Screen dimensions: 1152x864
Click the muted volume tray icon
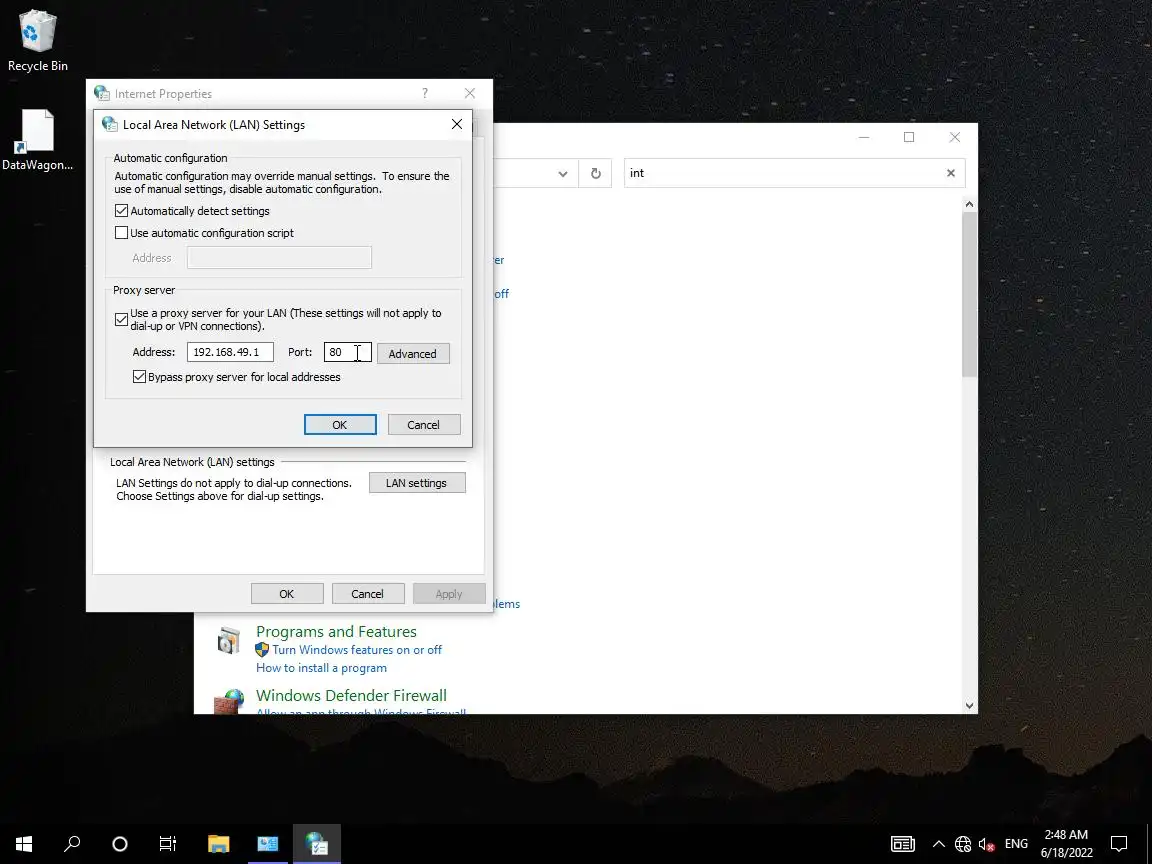pos(987,844)
